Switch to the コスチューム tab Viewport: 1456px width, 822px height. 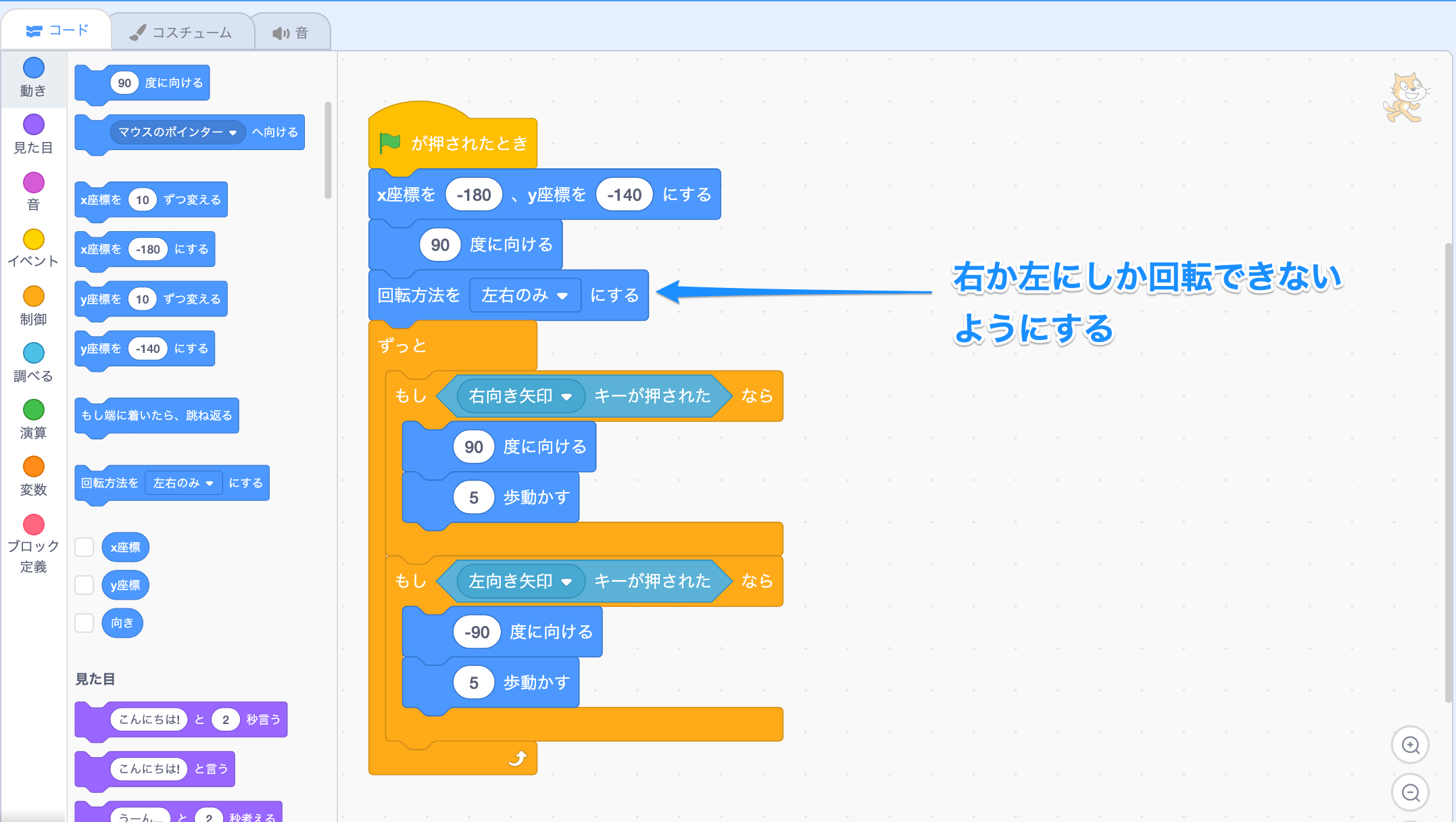pyautogui.click(x=181, y=32)
